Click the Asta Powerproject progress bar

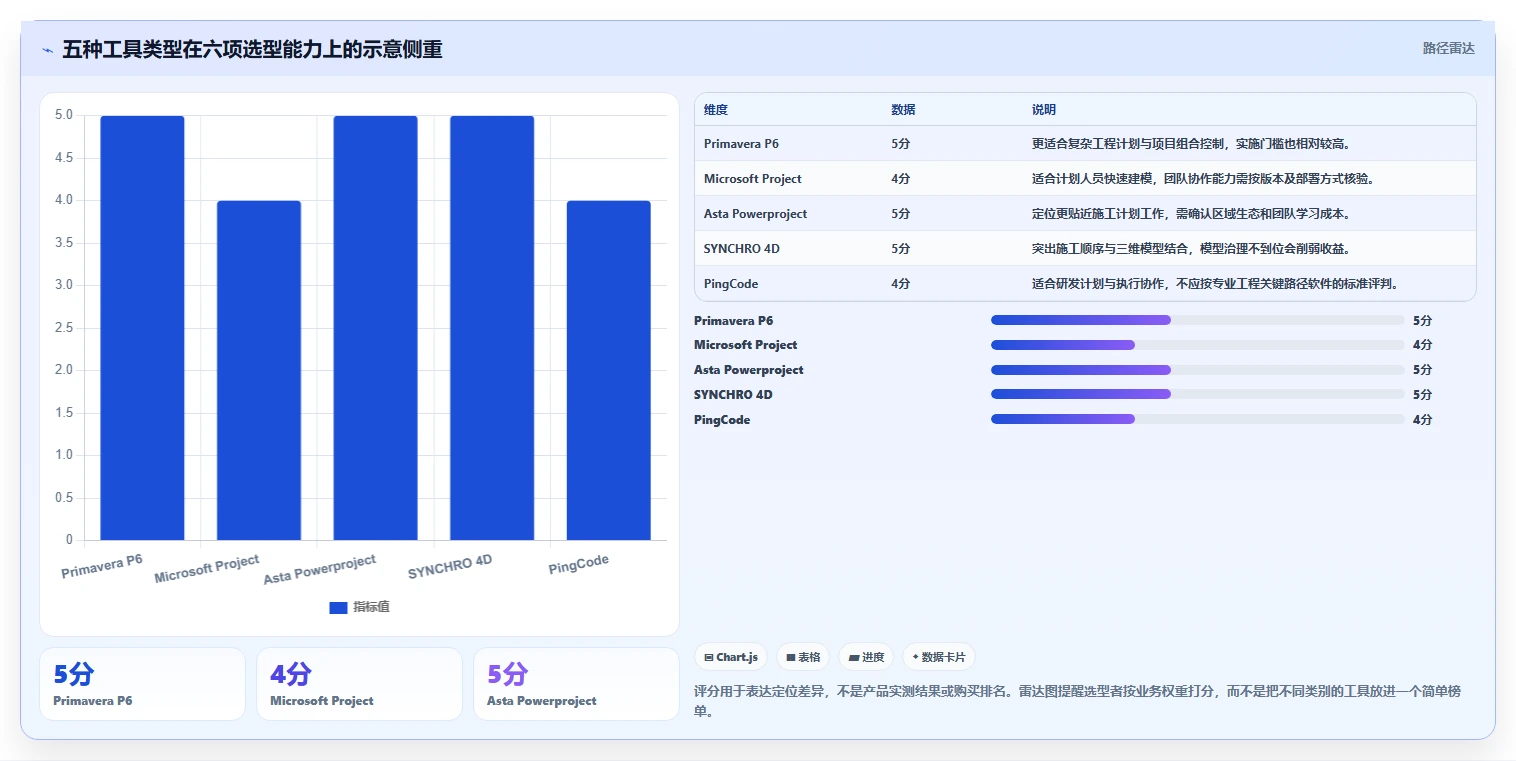[x=1198, y=370]
